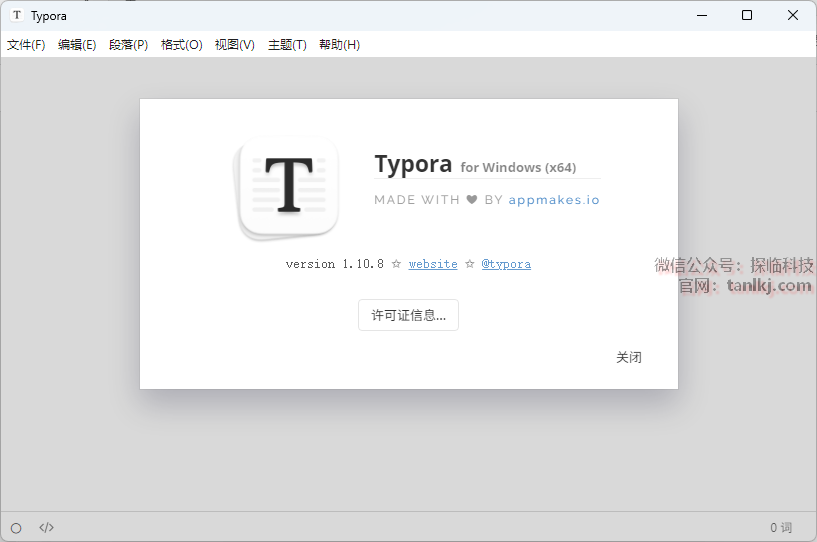Toggle source code mode icon

46,528
